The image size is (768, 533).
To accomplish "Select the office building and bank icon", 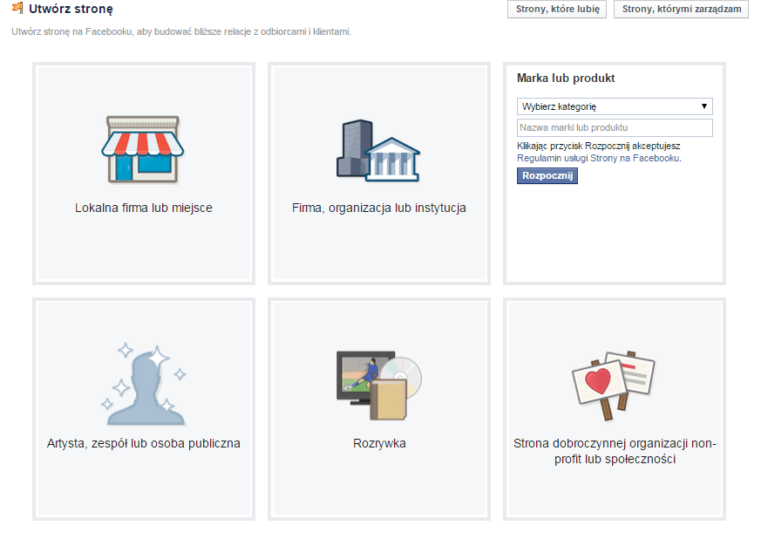I will coord(378,150).
